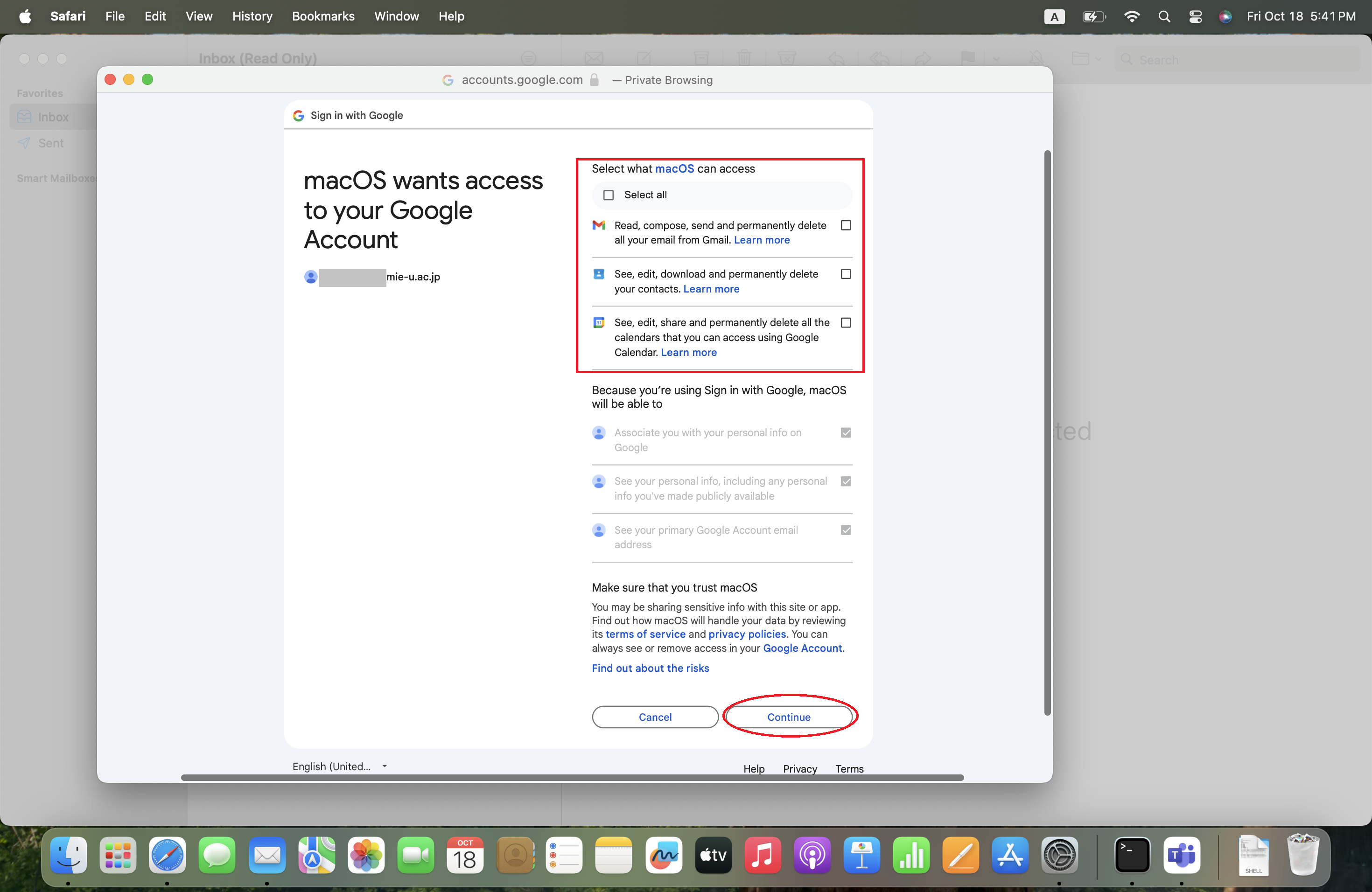Open Terminal from the Dock
1372x892 pixels.
1132,855
